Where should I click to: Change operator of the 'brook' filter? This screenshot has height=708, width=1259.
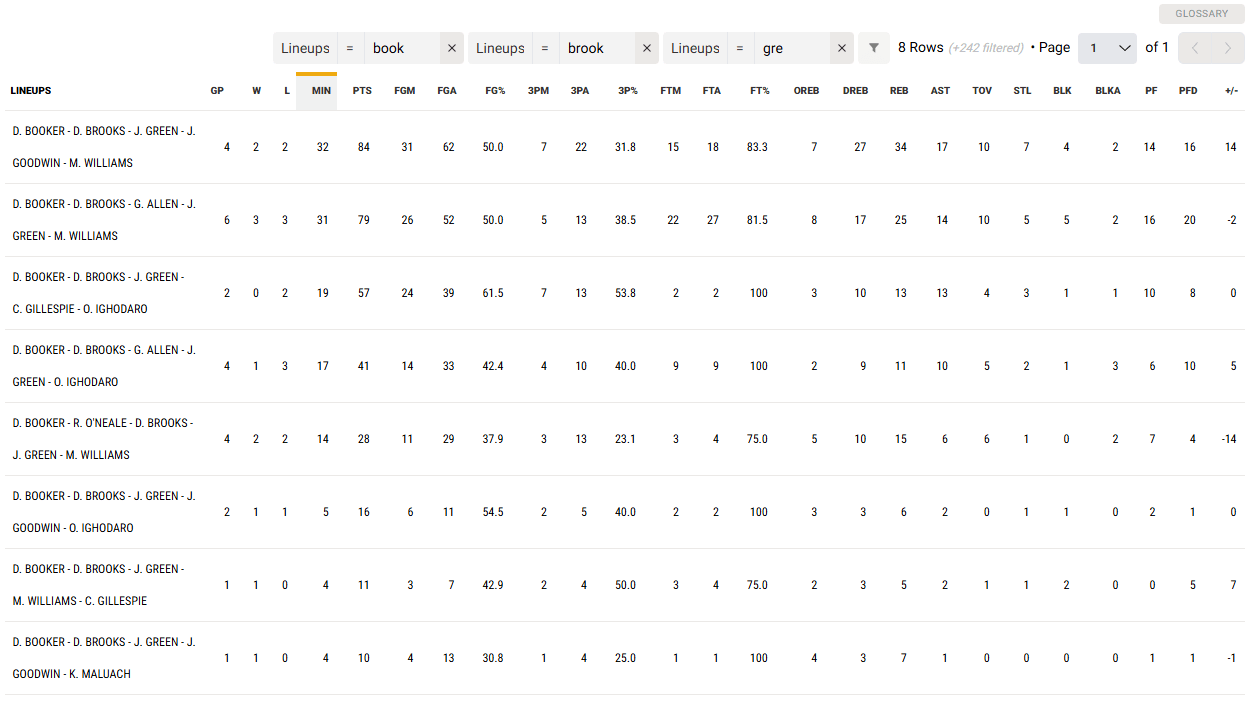[x=545, y=48]
